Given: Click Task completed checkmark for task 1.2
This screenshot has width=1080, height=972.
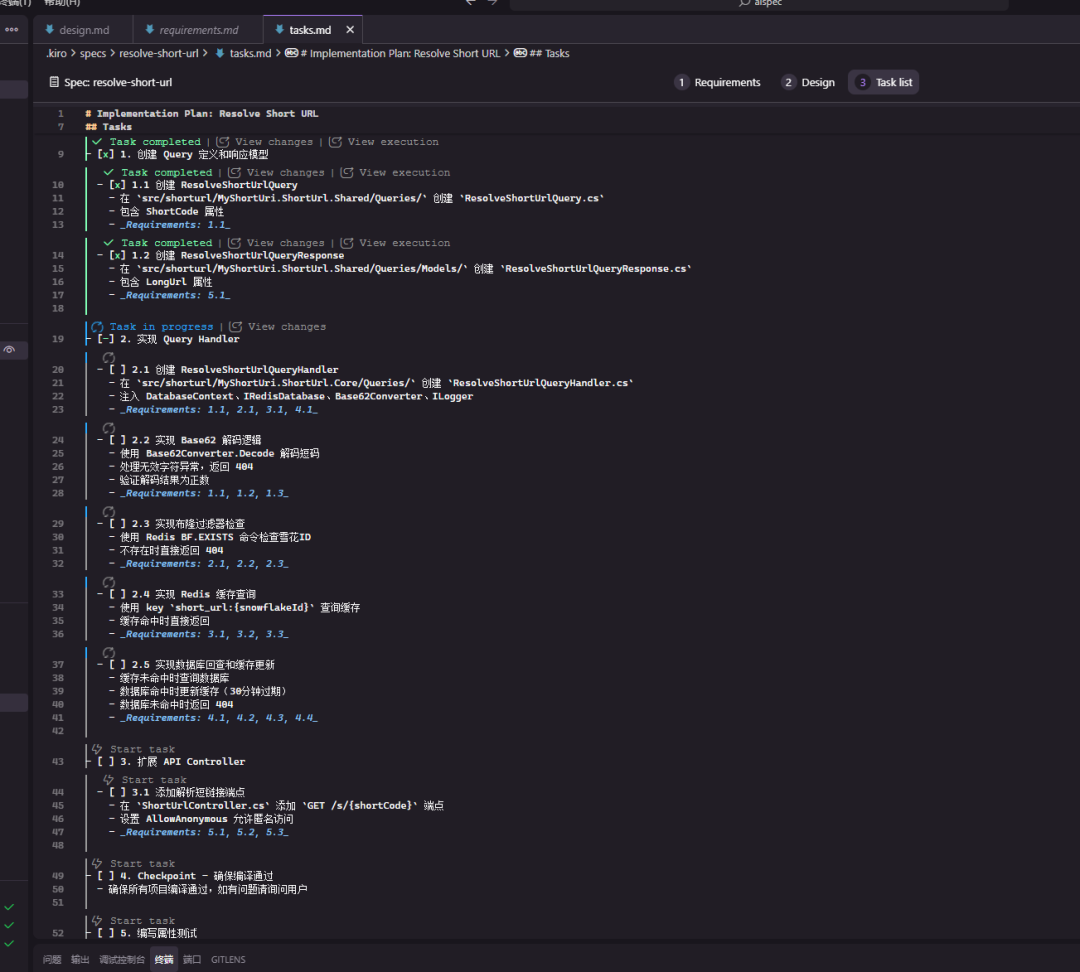Looking at the screenshot, I should pyautogui.click(x=109, y=242).
